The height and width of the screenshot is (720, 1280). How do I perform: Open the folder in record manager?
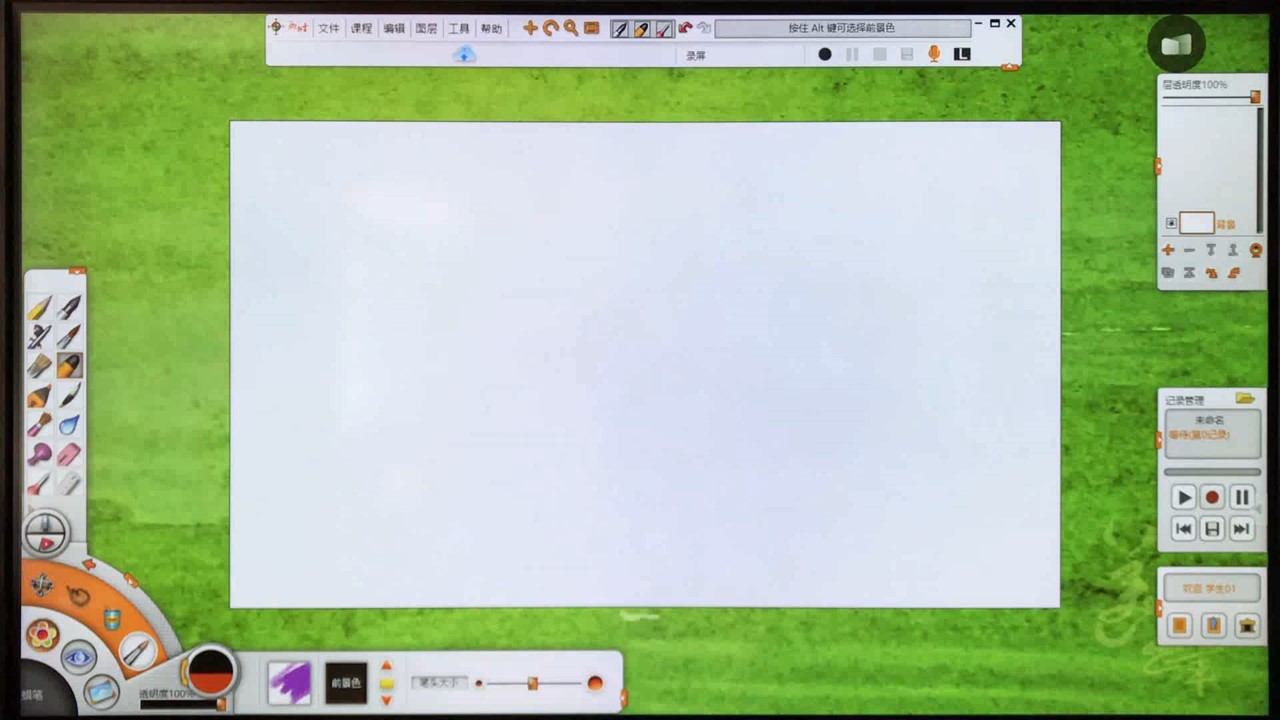[x=1245, y=399]
